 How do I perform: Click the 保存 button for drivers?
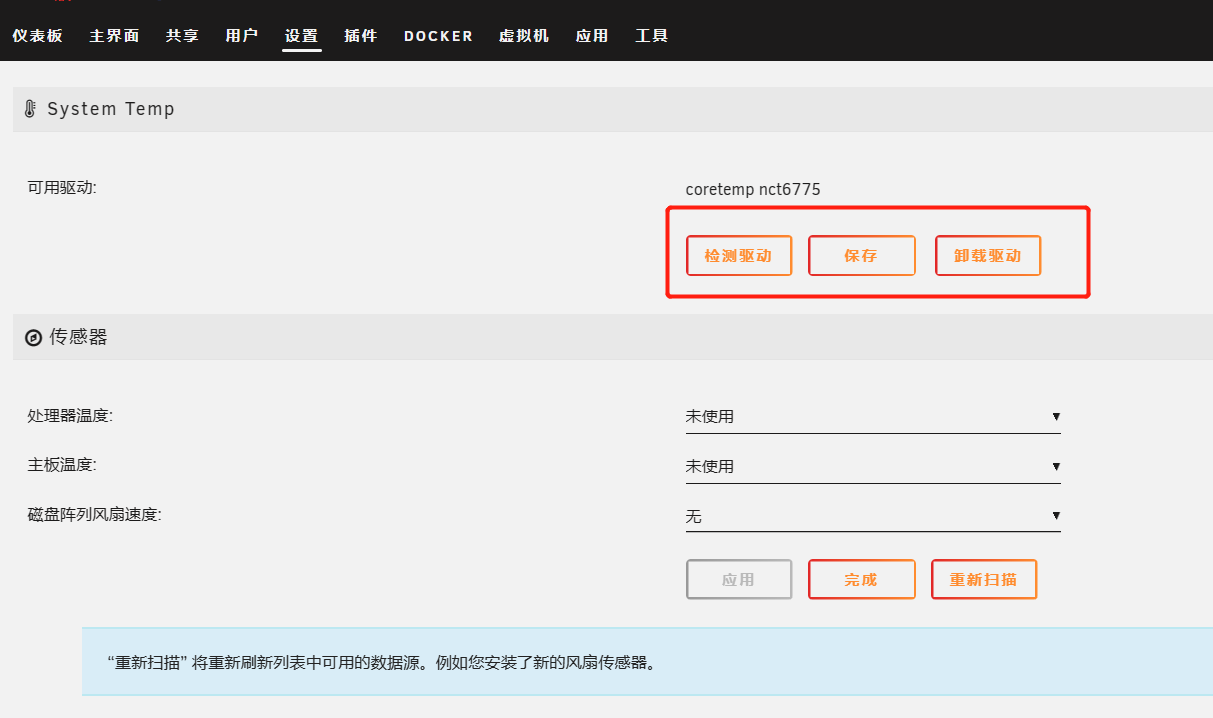point(861,256)
